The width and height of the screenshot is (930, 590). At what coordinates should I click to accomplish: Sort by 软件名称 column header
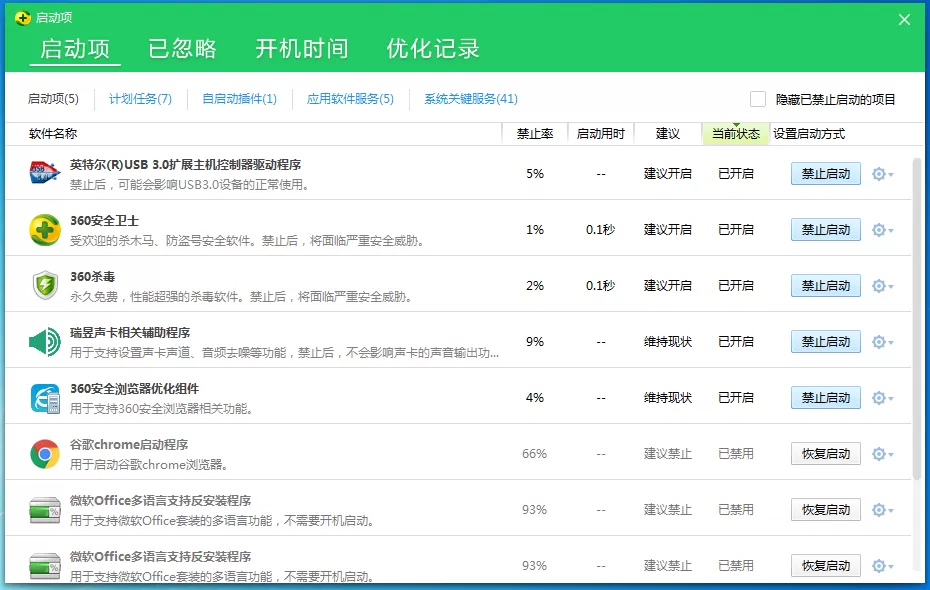coord(53,133)
